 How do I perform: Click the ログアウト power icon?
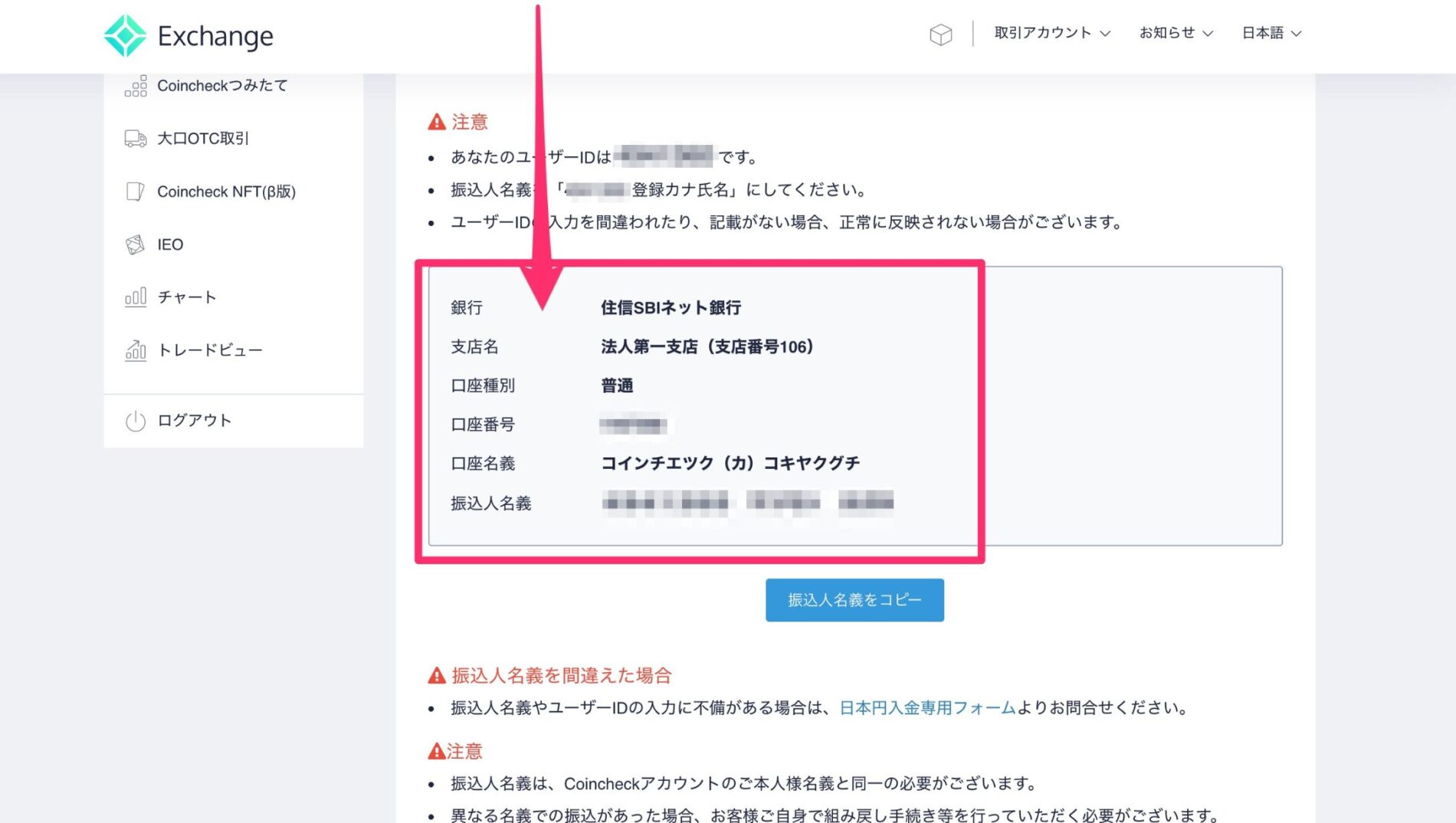click(136, 421)
